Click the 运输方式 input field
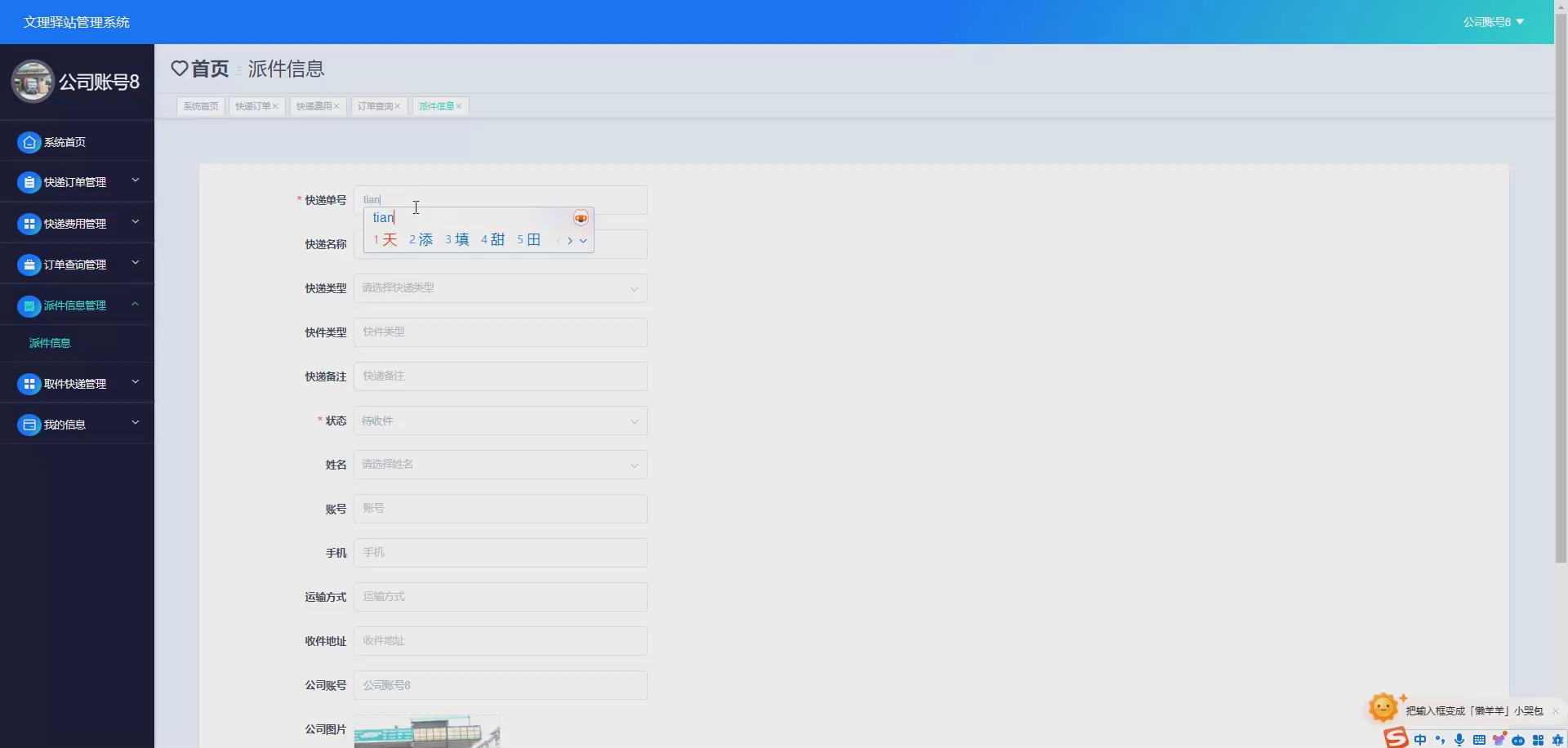The width and height of the screenshot is (1568, 748). point(501,597)
